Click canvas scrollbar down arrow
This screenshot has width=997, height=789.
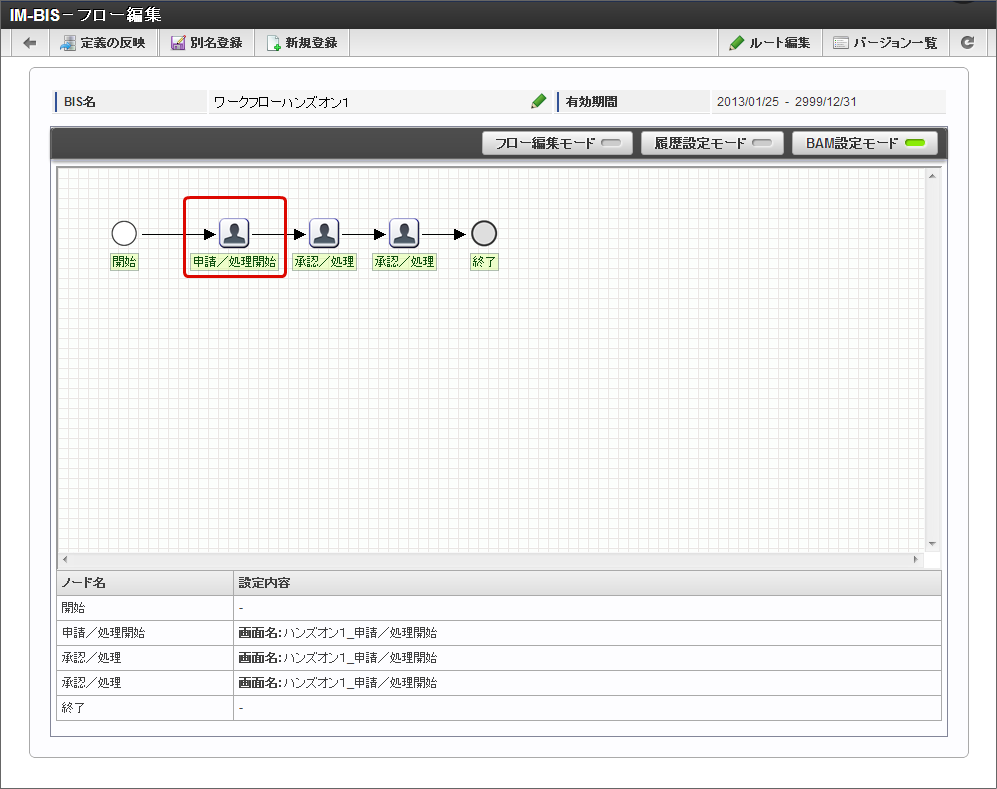932,544
